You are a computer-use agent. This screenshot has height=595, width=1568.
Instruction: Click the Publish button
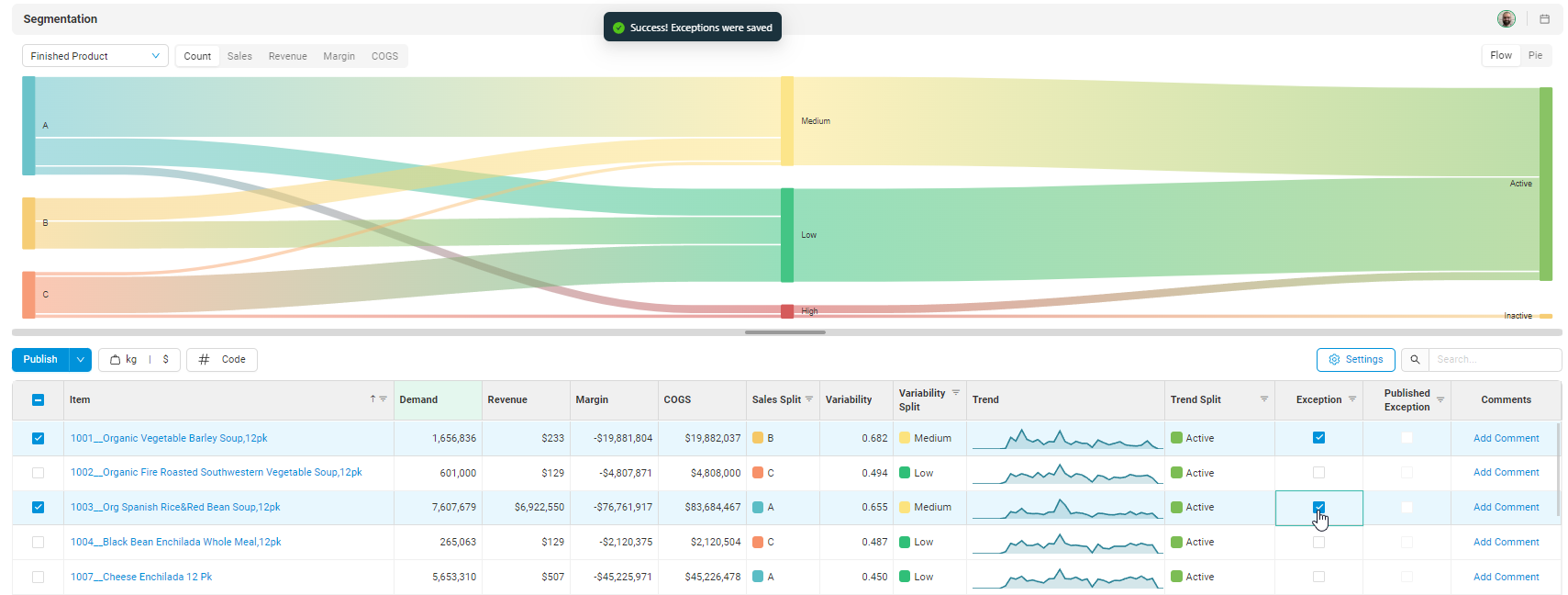(40, 360)
